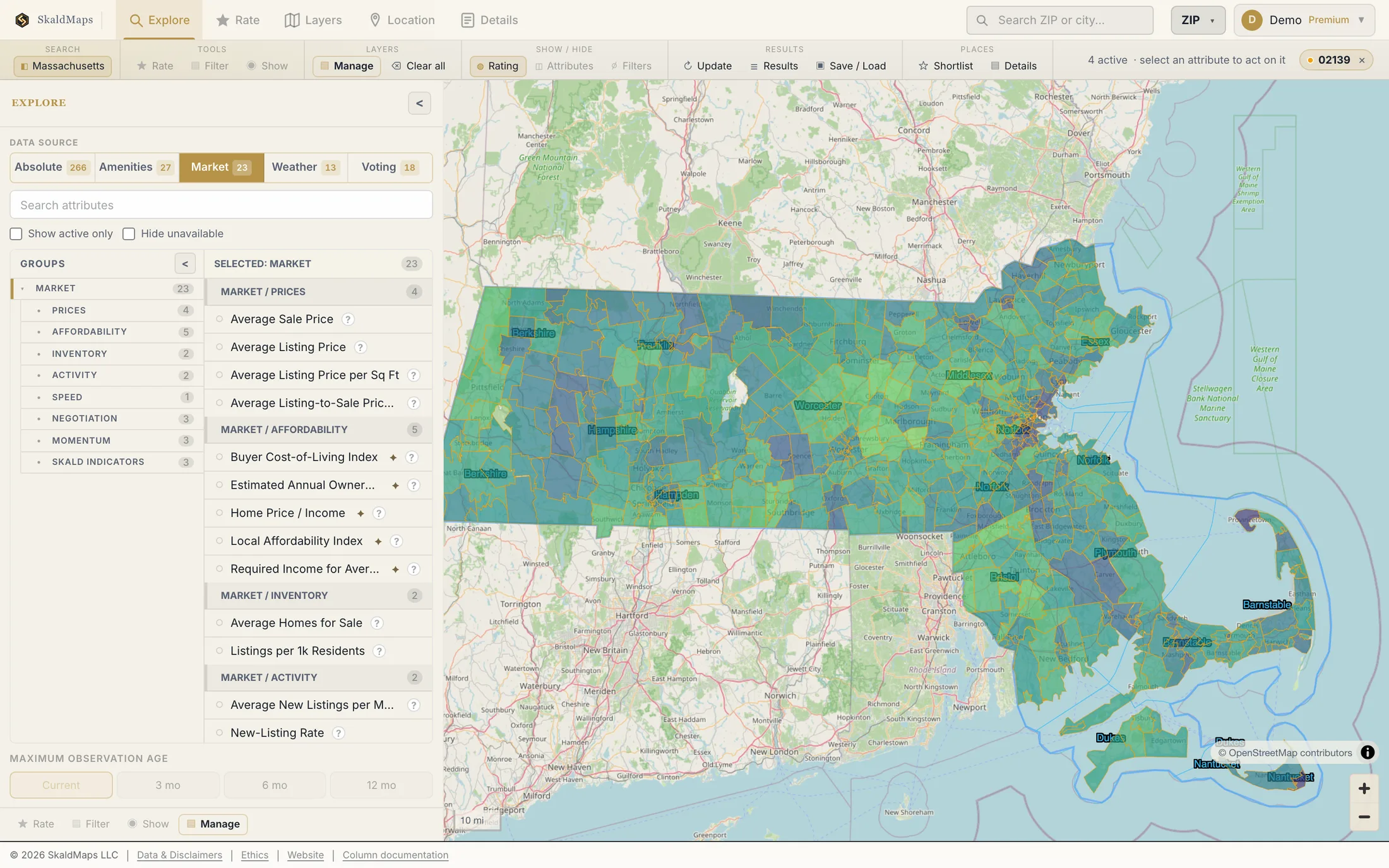Screen dimensions: 1389x868
Task: Enable Hide unavailable checkbox
Action: (x=129, y=234)
